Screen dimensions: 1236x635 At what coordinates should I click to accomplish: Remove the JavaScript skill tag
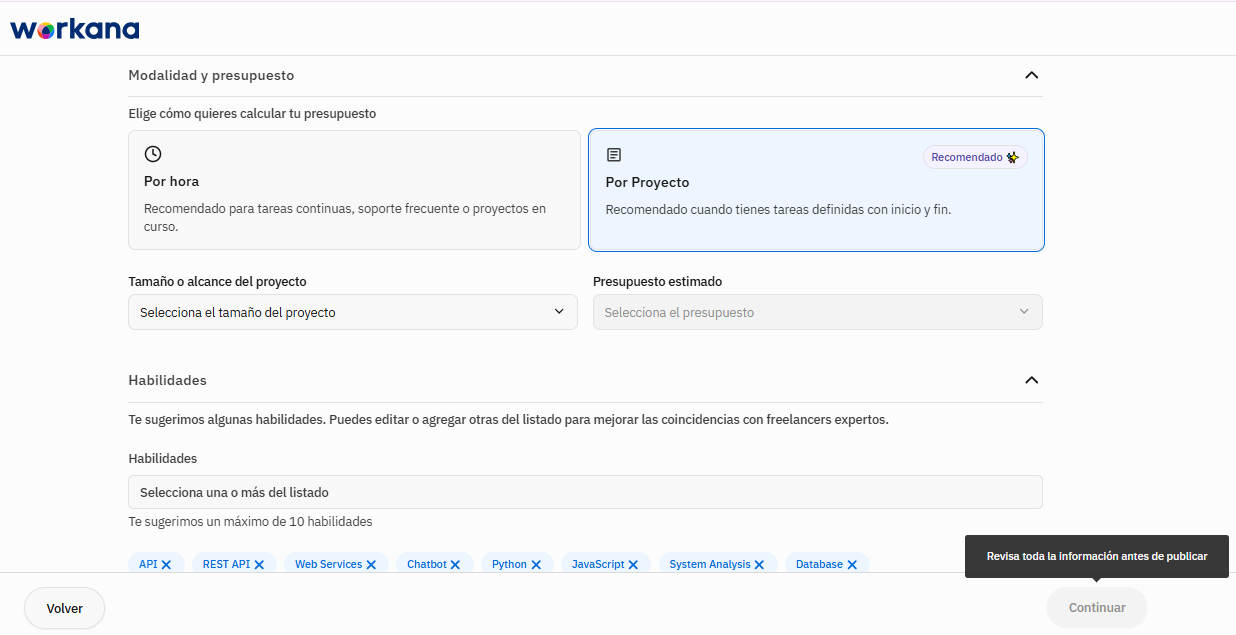[633, 565]
